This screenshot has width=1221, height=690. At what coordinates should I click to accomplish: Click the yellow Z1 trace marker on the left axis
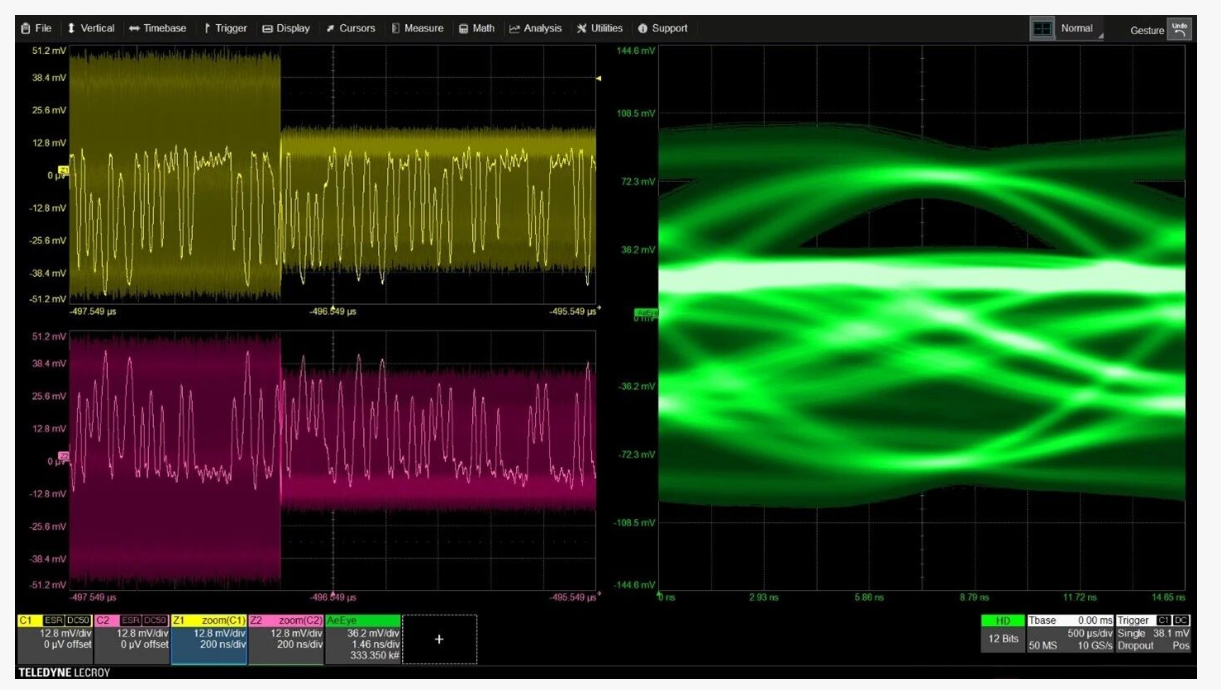point(63,171)
